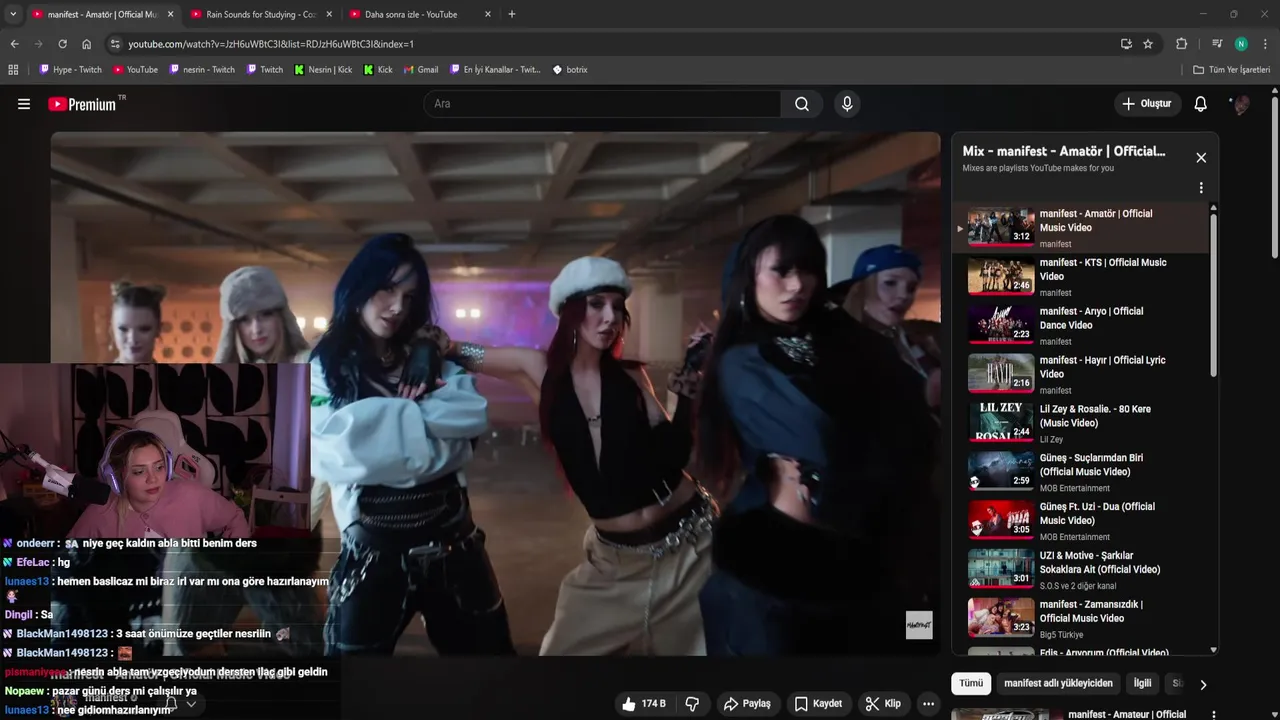
Task: Open the account avatar menu
Action: point(1241,104)
